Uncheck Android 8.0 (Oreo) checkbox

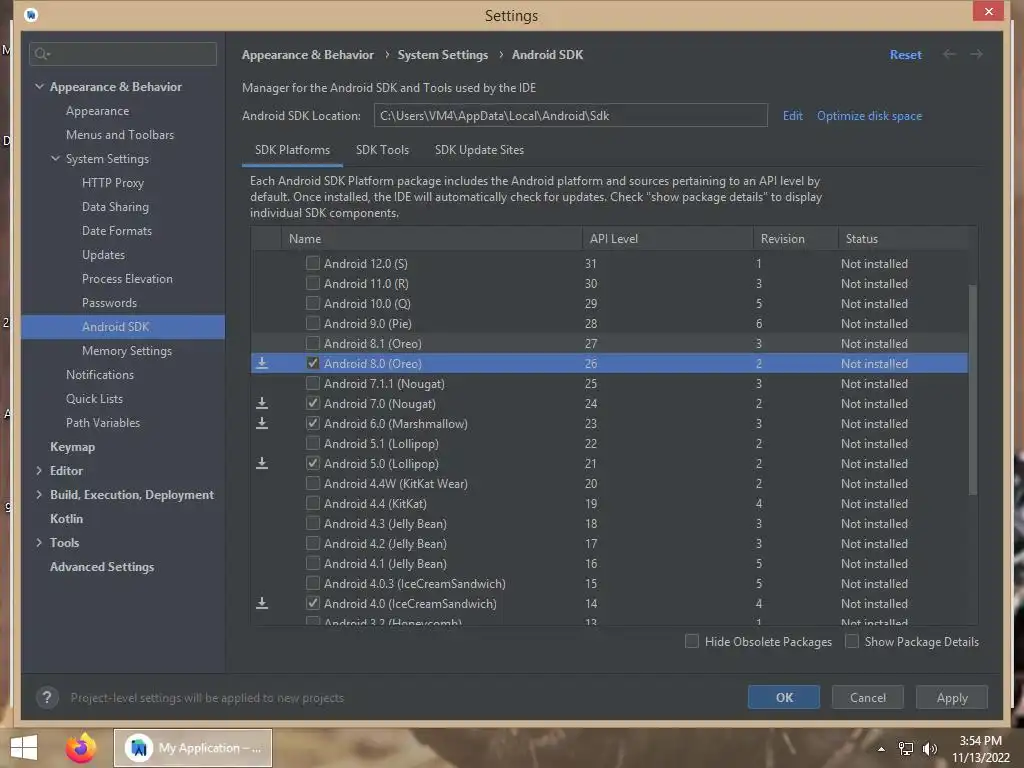(313, 363)
